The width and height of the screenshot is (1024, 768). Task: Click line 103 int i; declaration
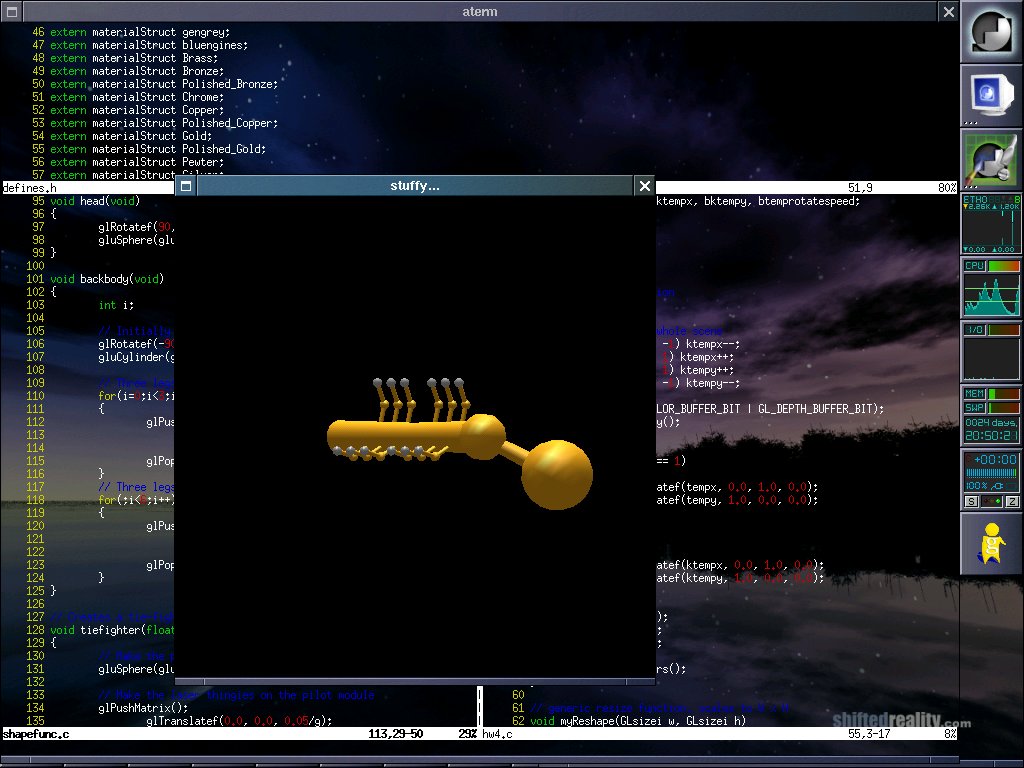click(116, 305)
